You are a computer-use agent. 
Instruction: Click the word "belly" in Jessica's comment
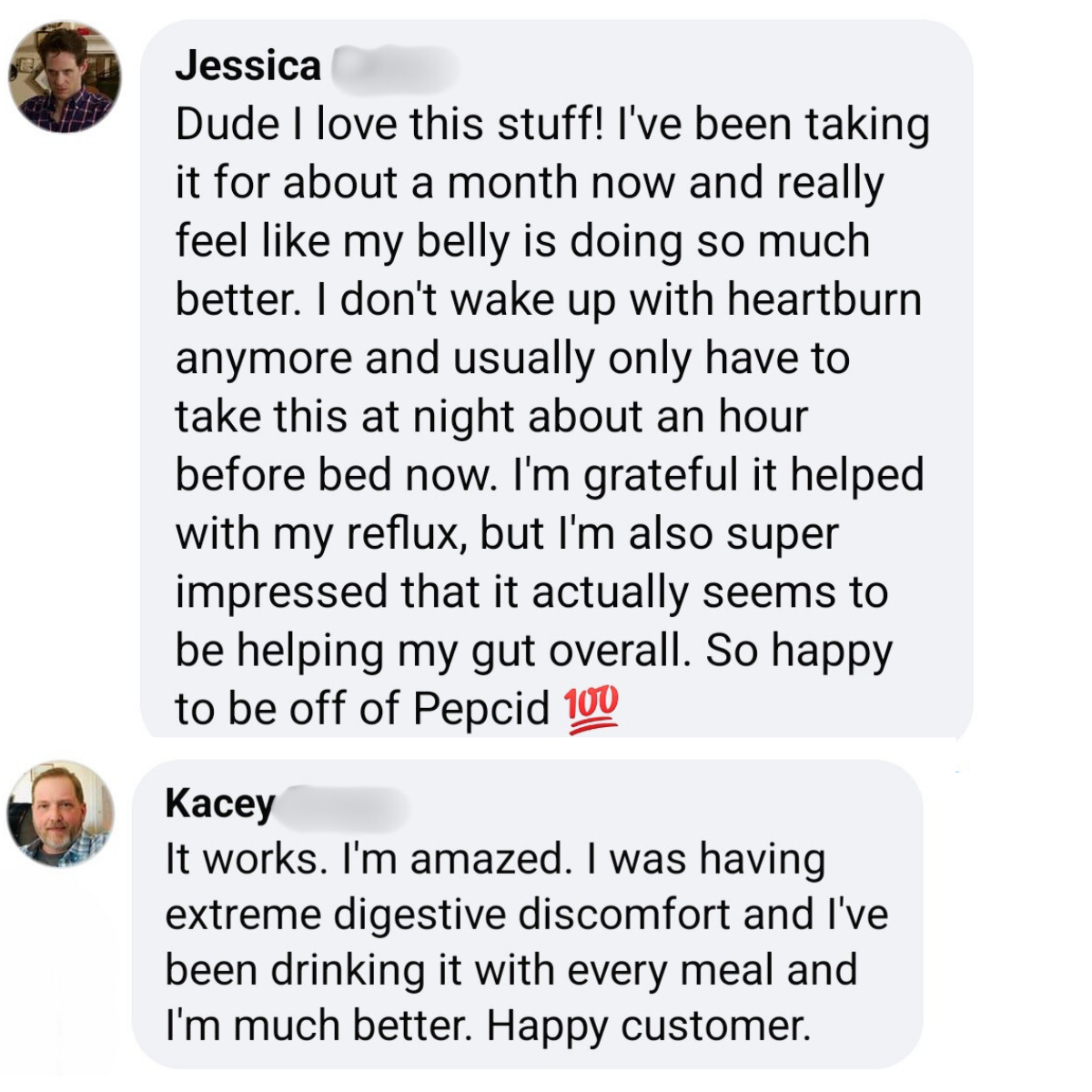point(462,242)
